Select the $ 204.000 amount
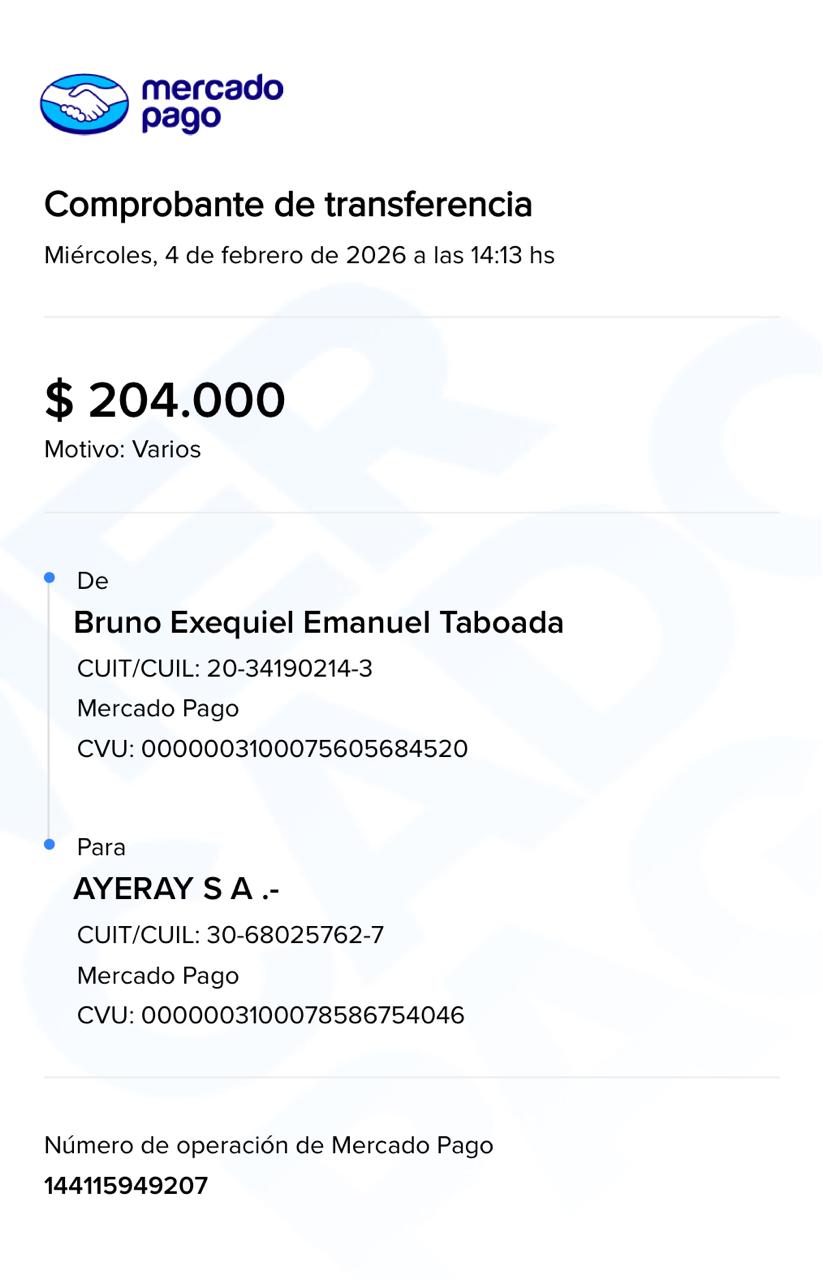823x1280 pixels. click(x=165, y=400)
